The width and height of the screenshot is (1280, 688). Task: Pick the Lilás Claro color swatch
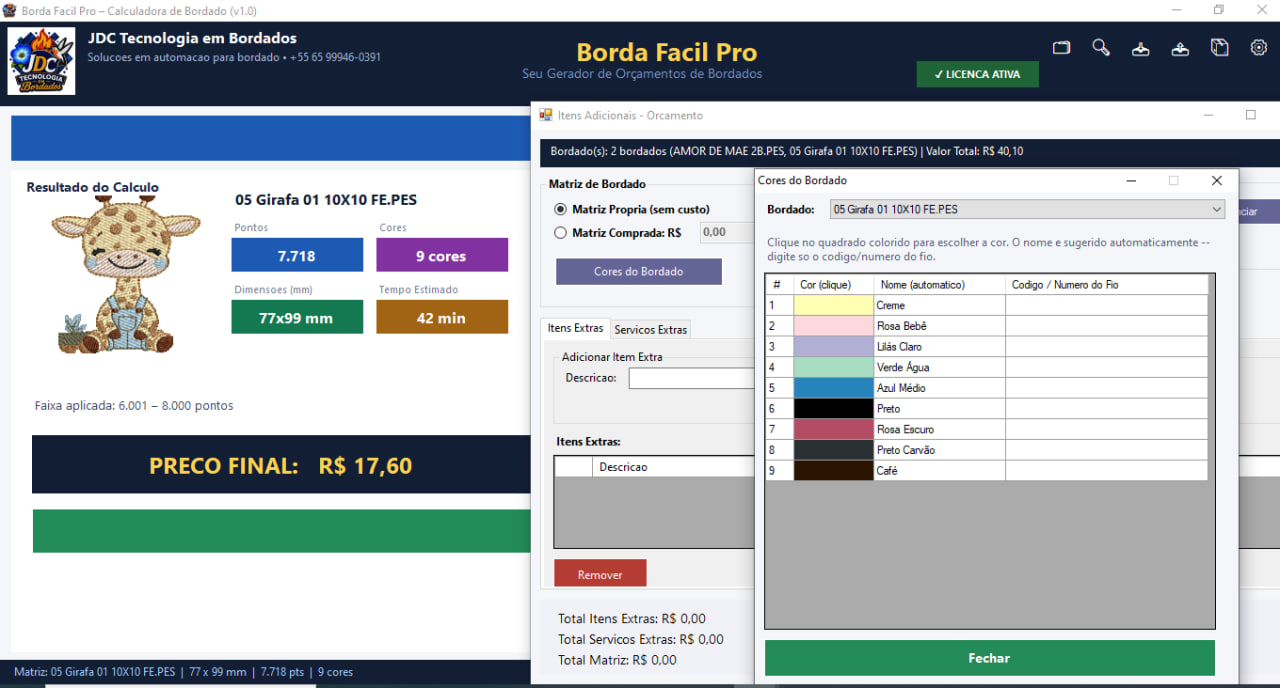pyautogui.click(x=833, y=346)
